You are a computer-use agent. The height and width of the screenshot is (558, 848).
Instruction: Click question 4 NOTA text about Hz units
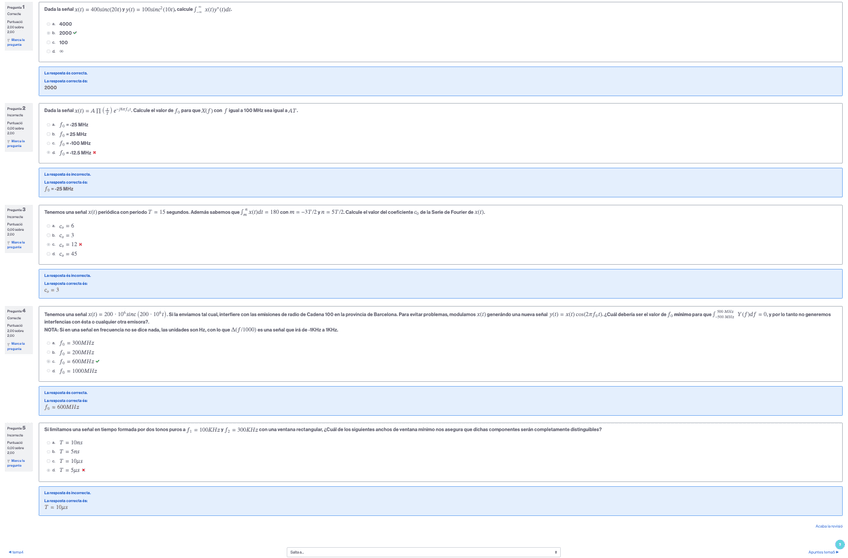[191, 330]
